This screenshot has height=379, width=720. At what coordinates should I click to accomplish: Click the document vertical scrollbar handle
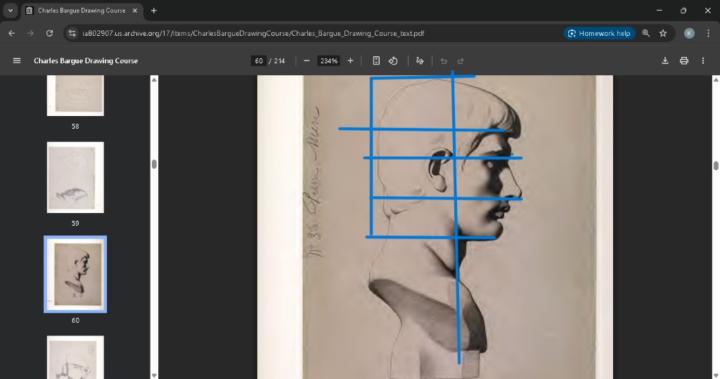click(716, 165)
